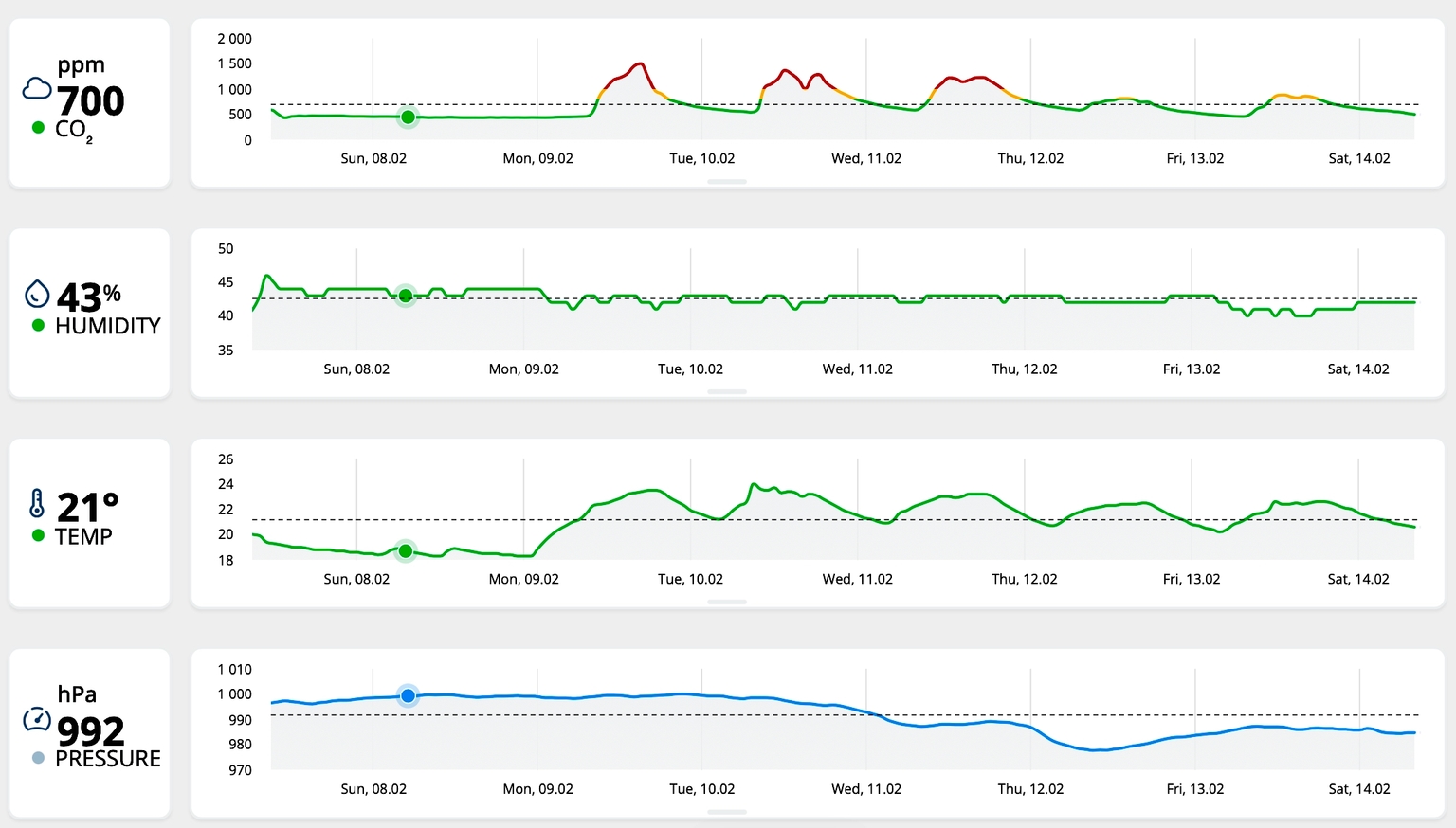The image size is (1456, 828).
Task: Expand the CO2 chart using its bottom handle
Action: [x=727, y=181]
